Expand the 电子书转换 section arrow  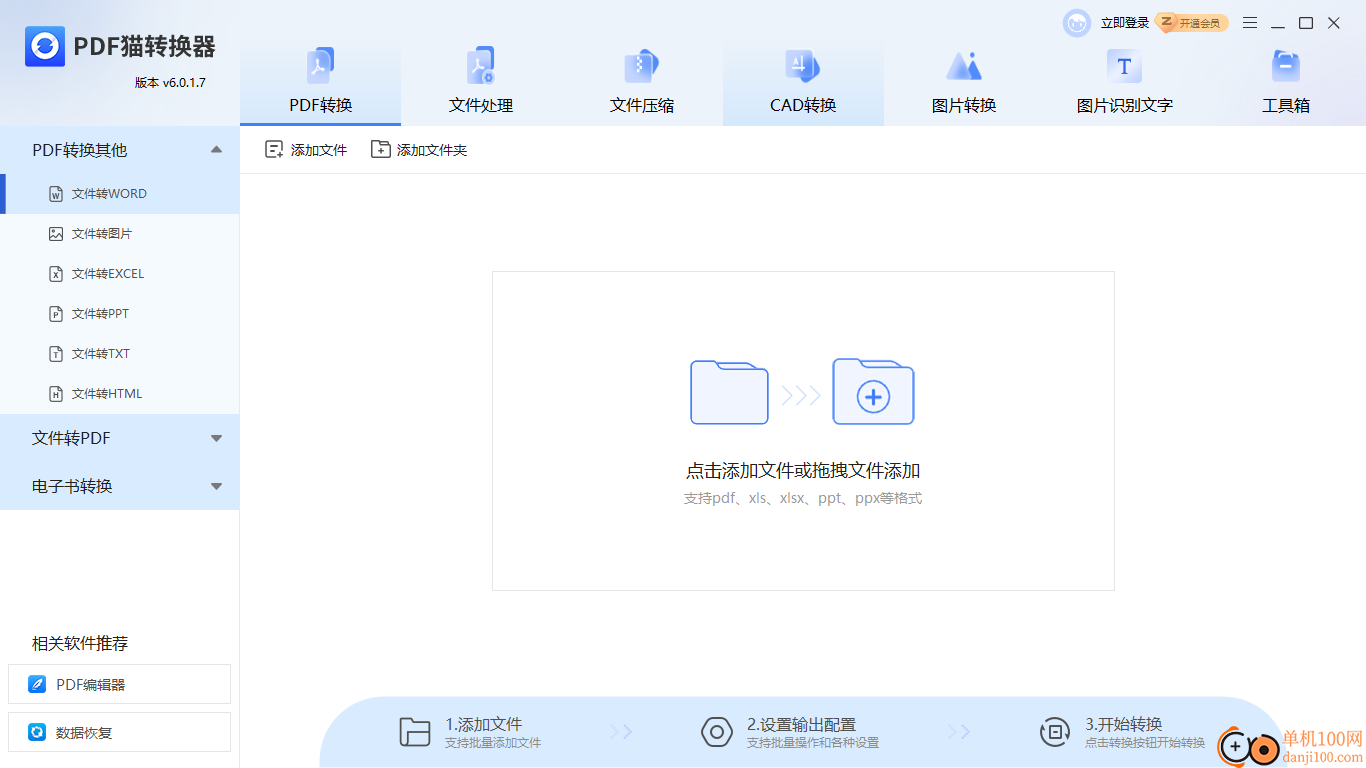click(216, 486)
